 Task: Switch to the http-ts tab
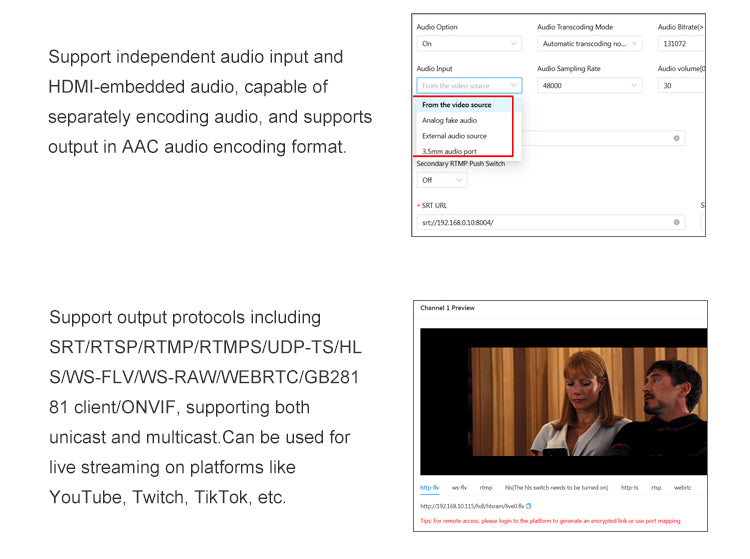[x=629, y=488]
